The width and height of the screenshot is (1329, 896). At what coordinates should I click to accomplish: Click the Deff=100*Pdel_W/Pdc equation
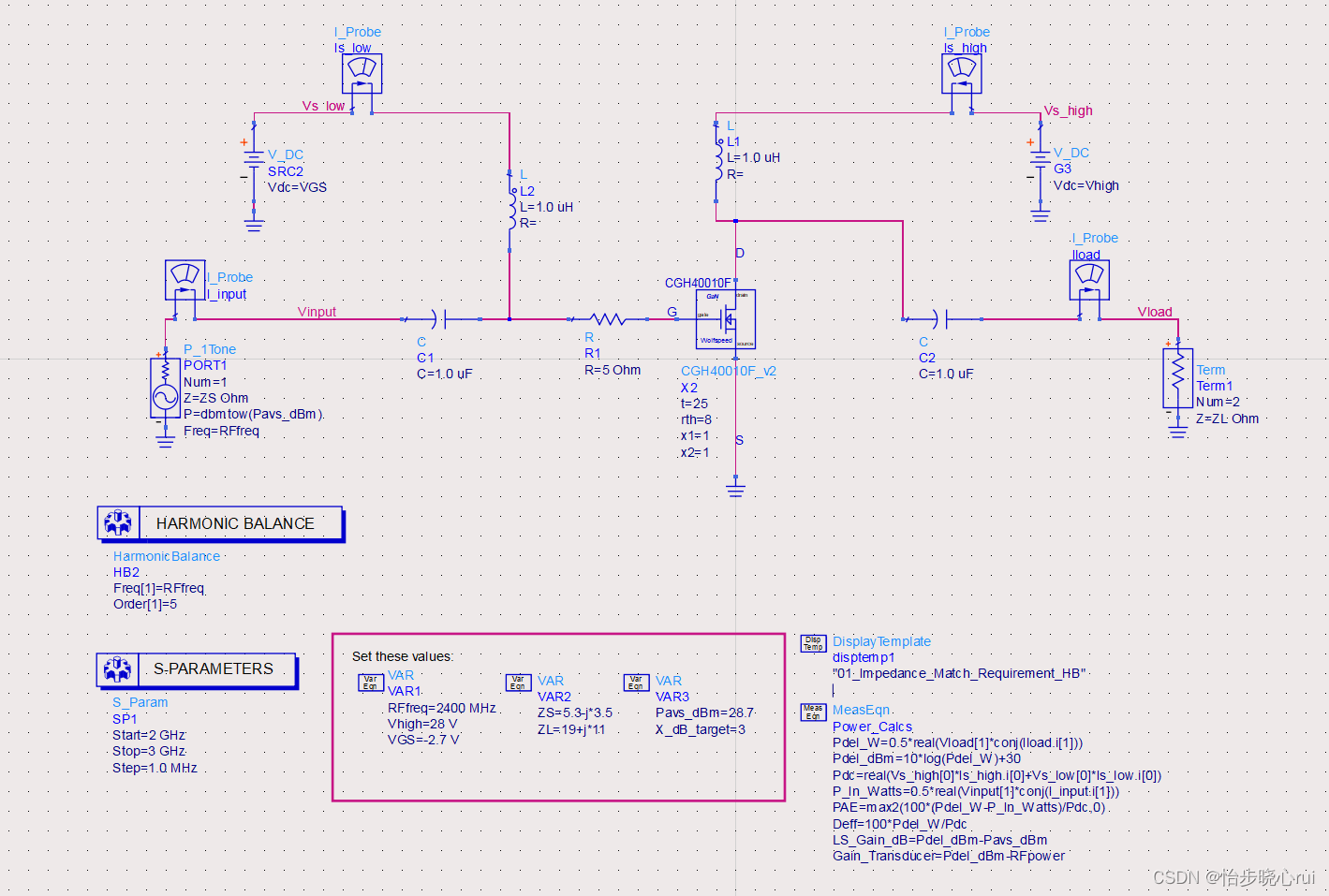coord(900,824)
